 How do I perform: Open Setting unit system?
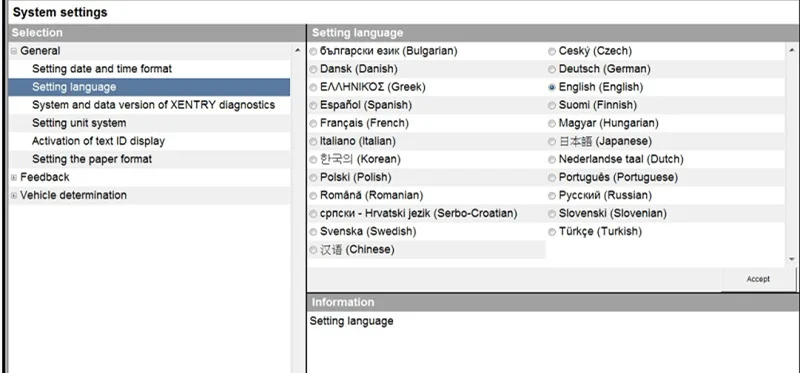click(x=79, y=123)
